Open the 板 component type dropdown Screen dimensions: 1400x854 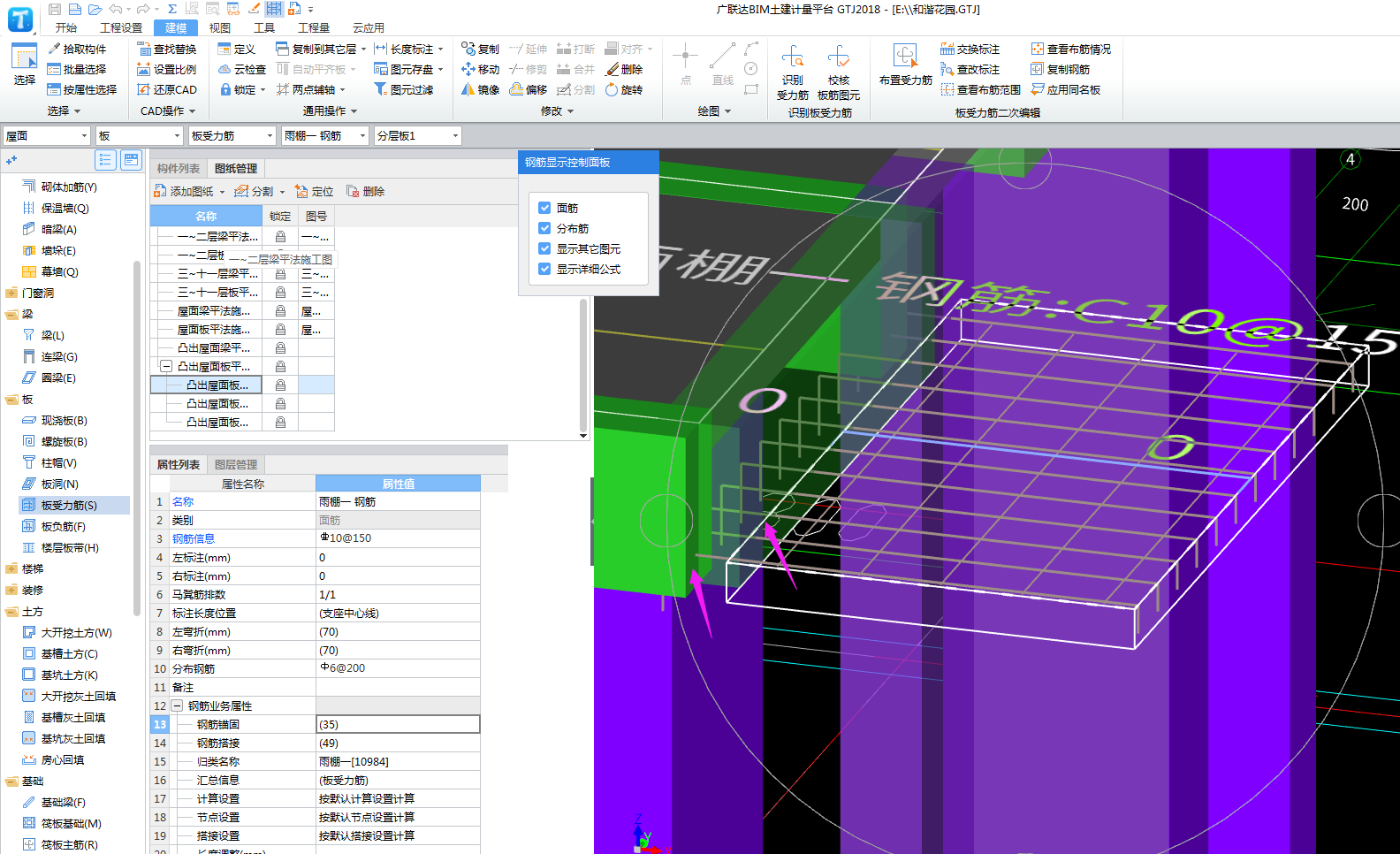(x=139, y=136)
